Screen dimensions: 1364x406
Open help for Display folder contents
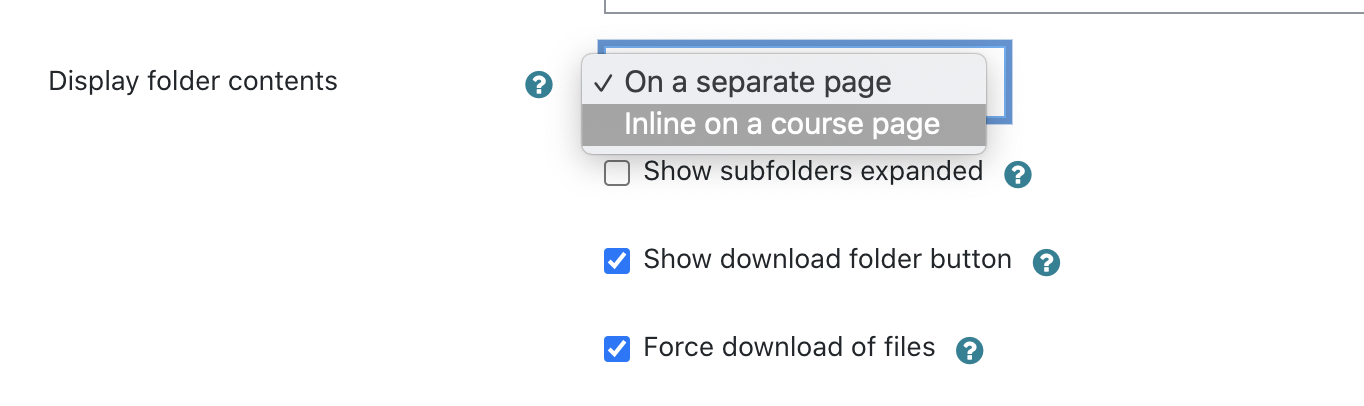[539, 85]
